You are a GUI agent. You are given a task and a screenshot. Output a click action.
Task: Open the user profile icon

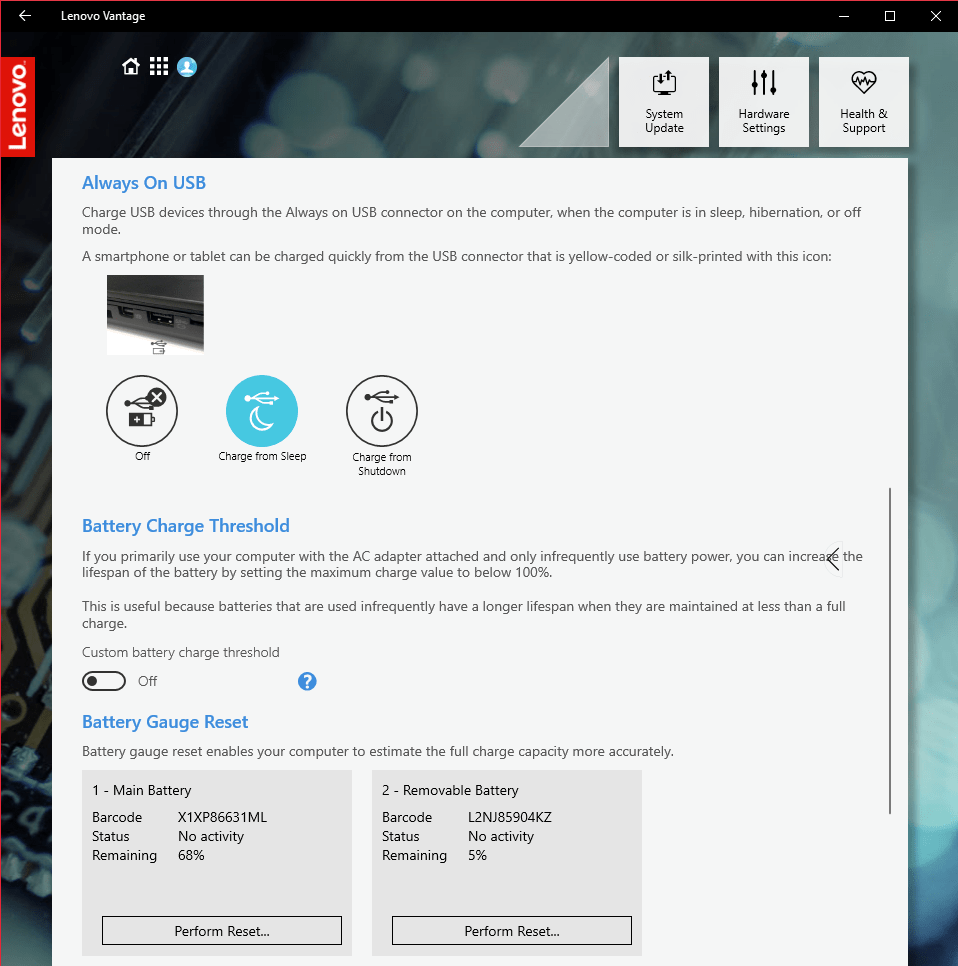click(187, 67)
